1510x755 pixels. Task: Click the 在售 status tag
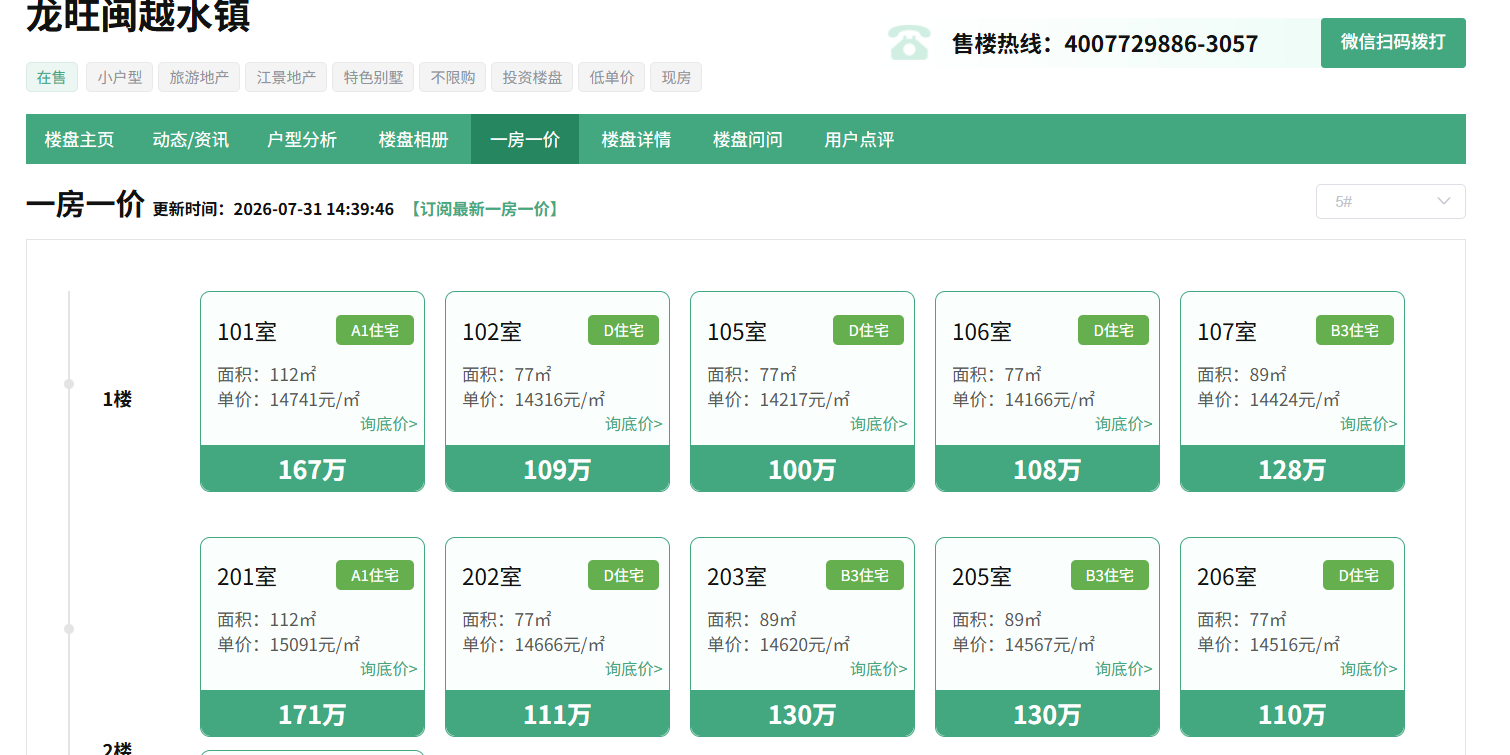52,77
